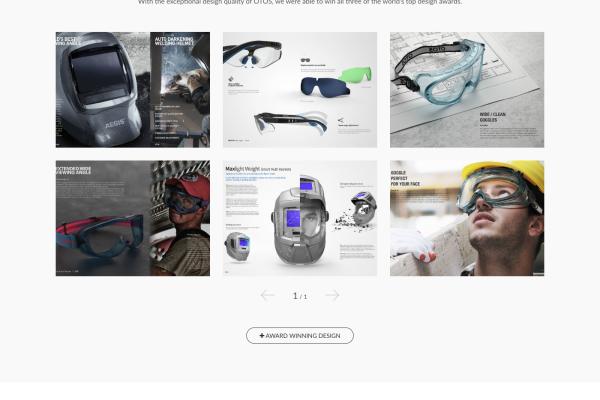The image size is (600, 400).
Task: Open the safety glasses lineup thumbnail
Action: [300, 90]
